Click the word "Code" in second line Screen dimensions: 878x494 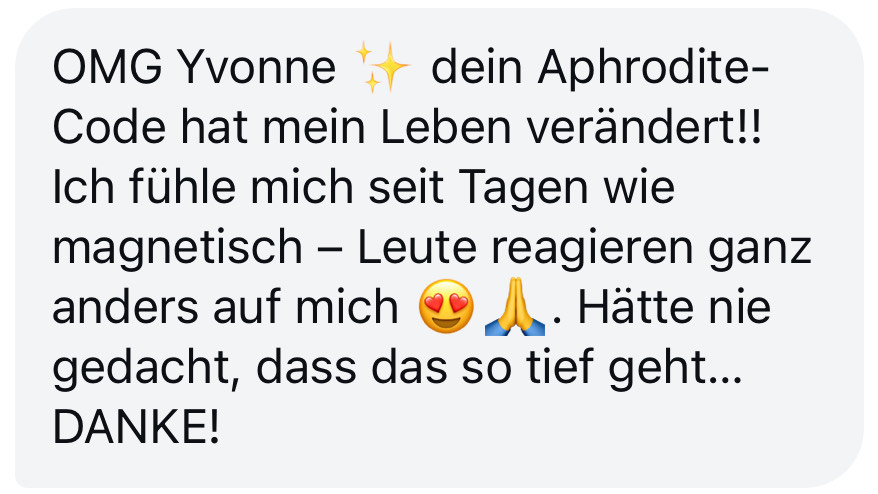(109, 127)
